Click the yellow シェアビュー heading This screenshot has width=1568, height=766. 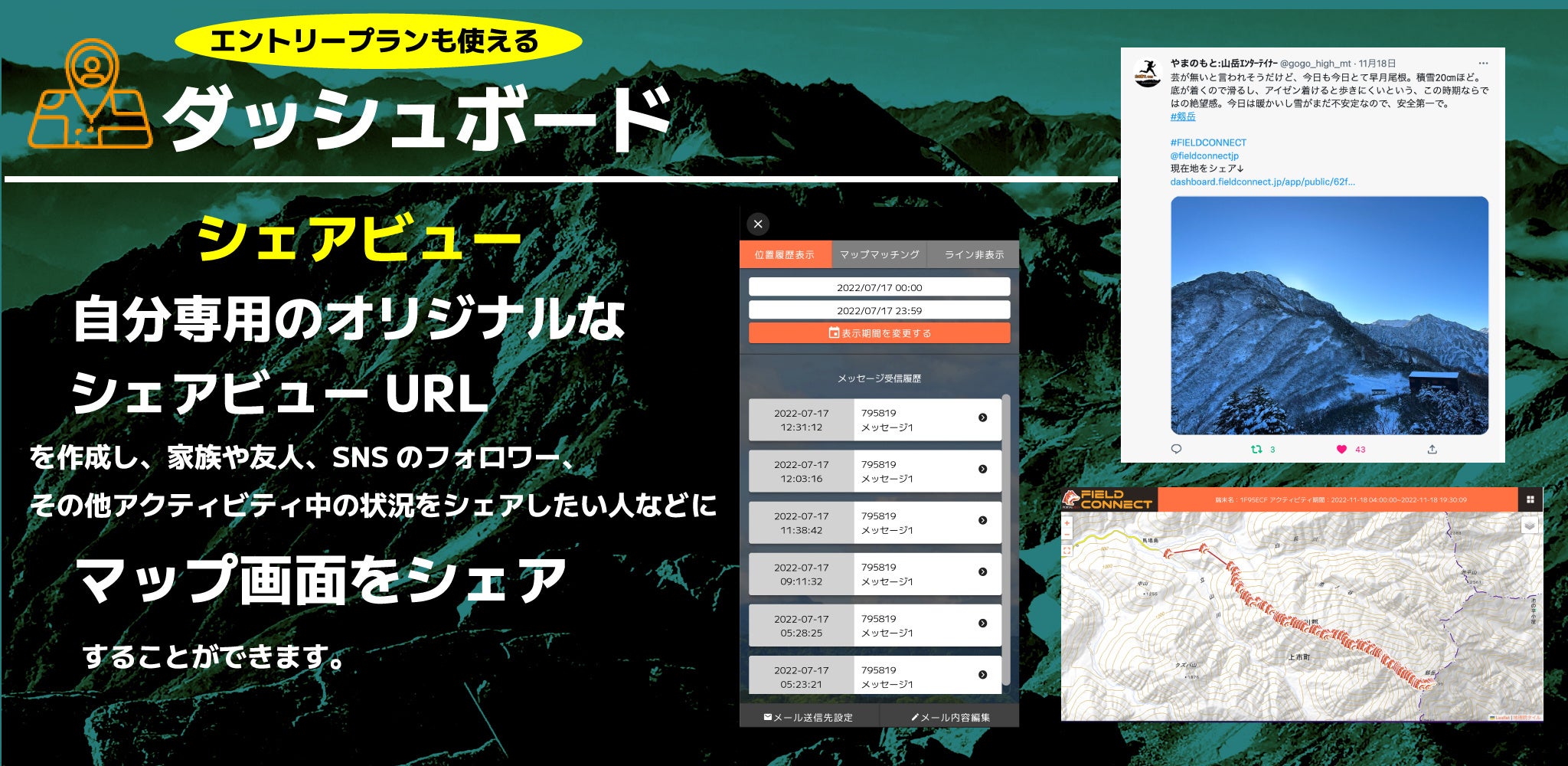[x=360, y=239]
